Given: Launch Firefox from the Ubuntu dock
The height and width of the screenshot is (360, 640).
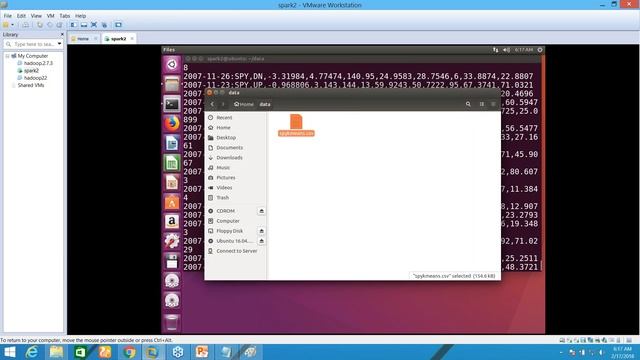Looking at the screenshot, I should point(172,124).
